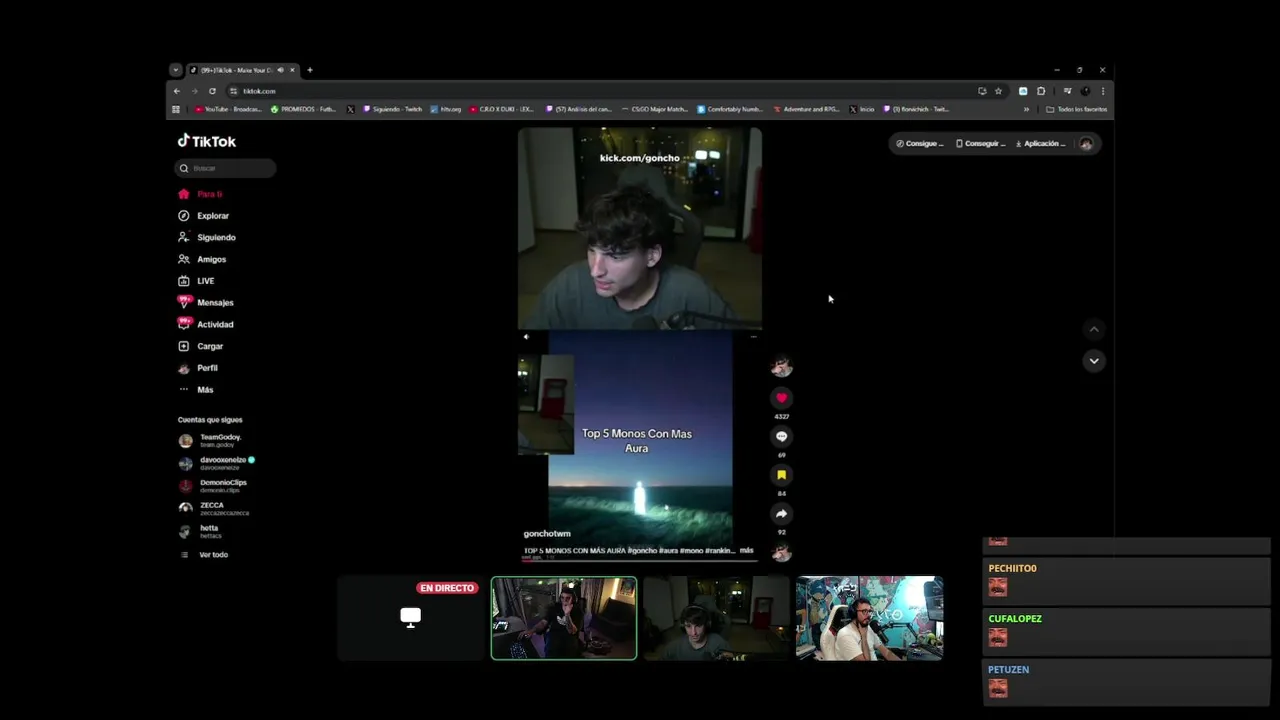
Task: Open the browser extensions puzzle icon
Action: click(1040, 91)
